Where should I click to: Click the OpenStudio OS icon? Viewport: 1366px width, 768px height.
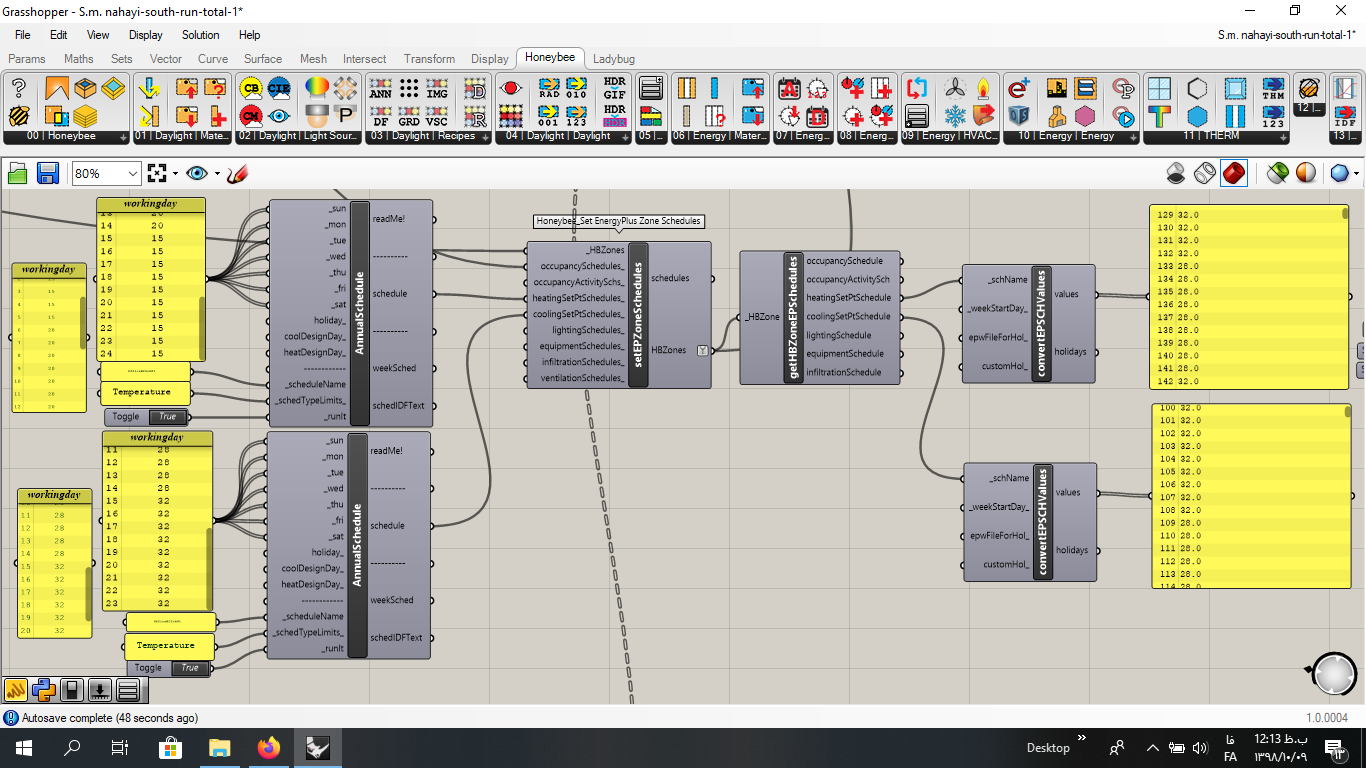[x=1019, y=114]
